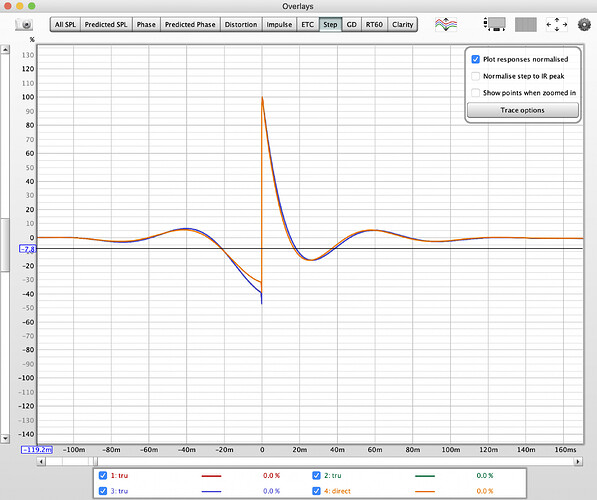Uncheck Plot responses normalised

coord(475,59)
